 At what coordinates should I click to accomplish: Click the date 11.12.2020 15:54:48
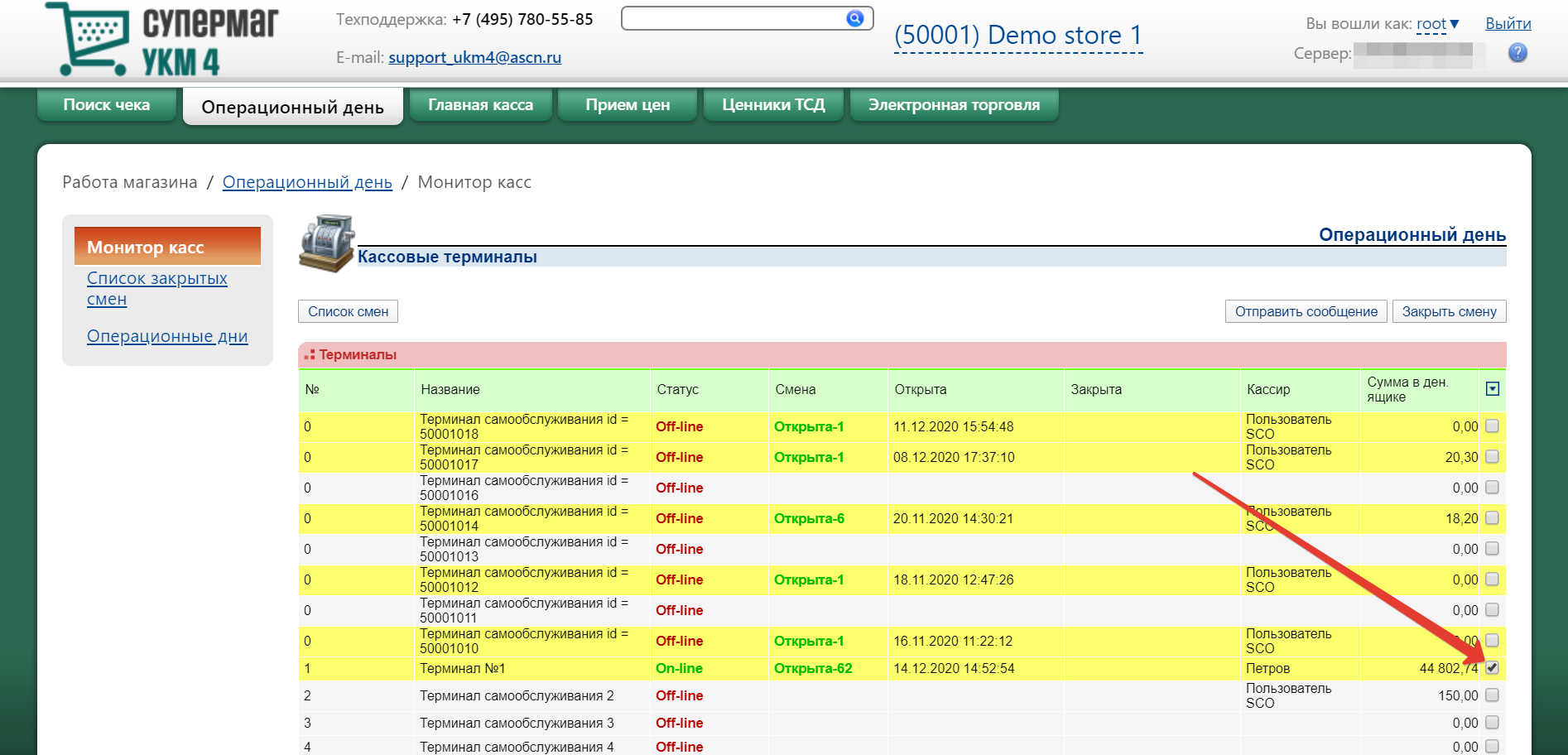click(x=954, y=426)
